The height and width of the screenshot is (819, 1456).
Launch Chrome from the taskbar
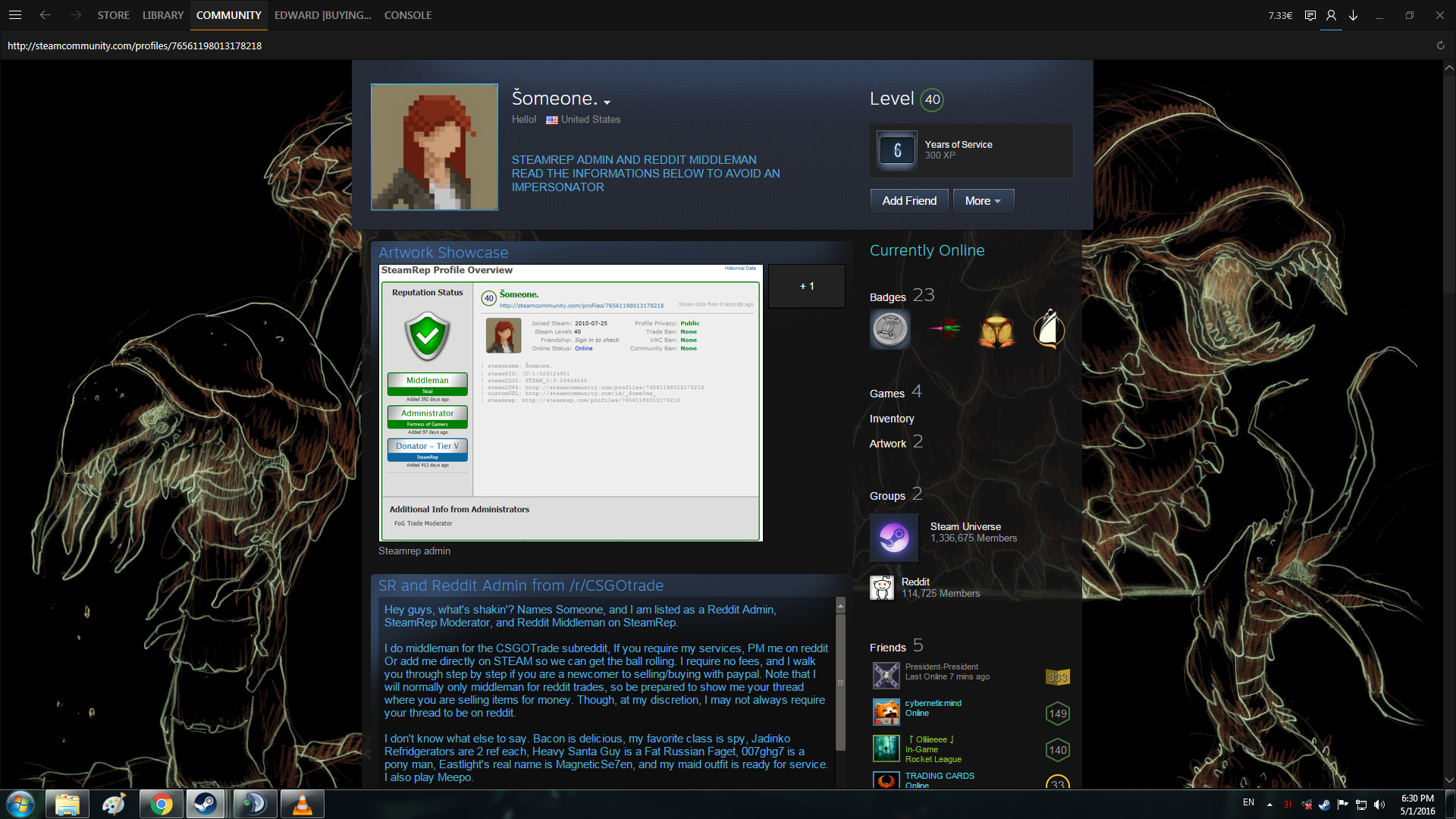161,804
